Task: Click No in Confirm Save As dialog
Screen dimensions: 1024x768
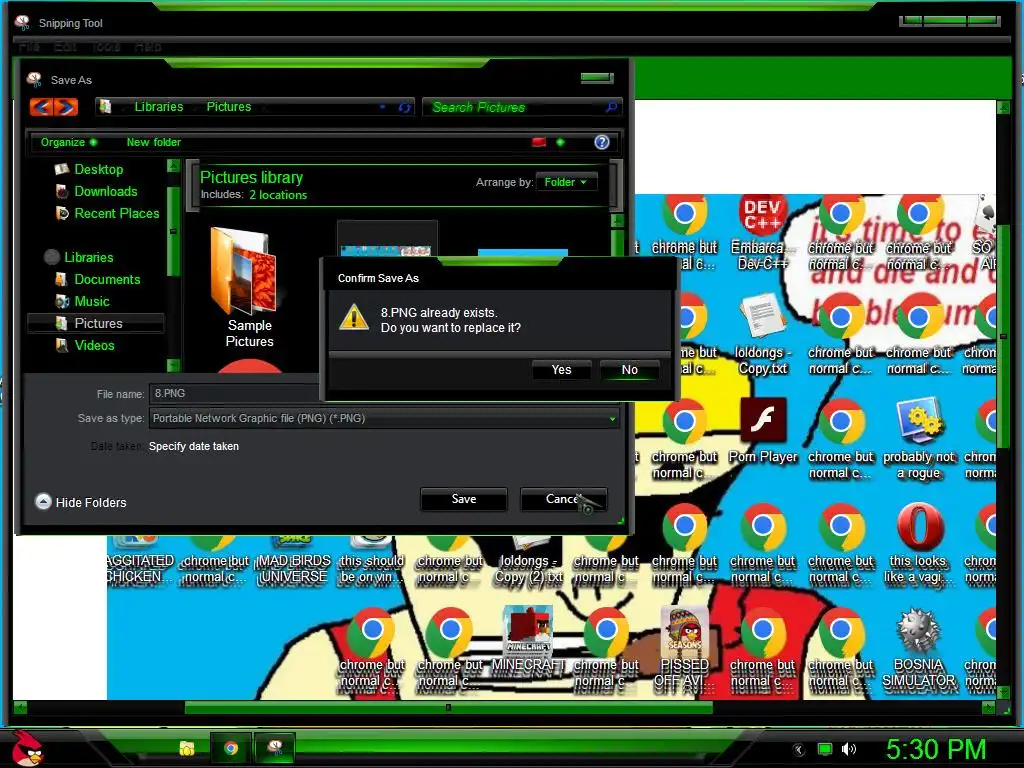Action: point(630,370)
